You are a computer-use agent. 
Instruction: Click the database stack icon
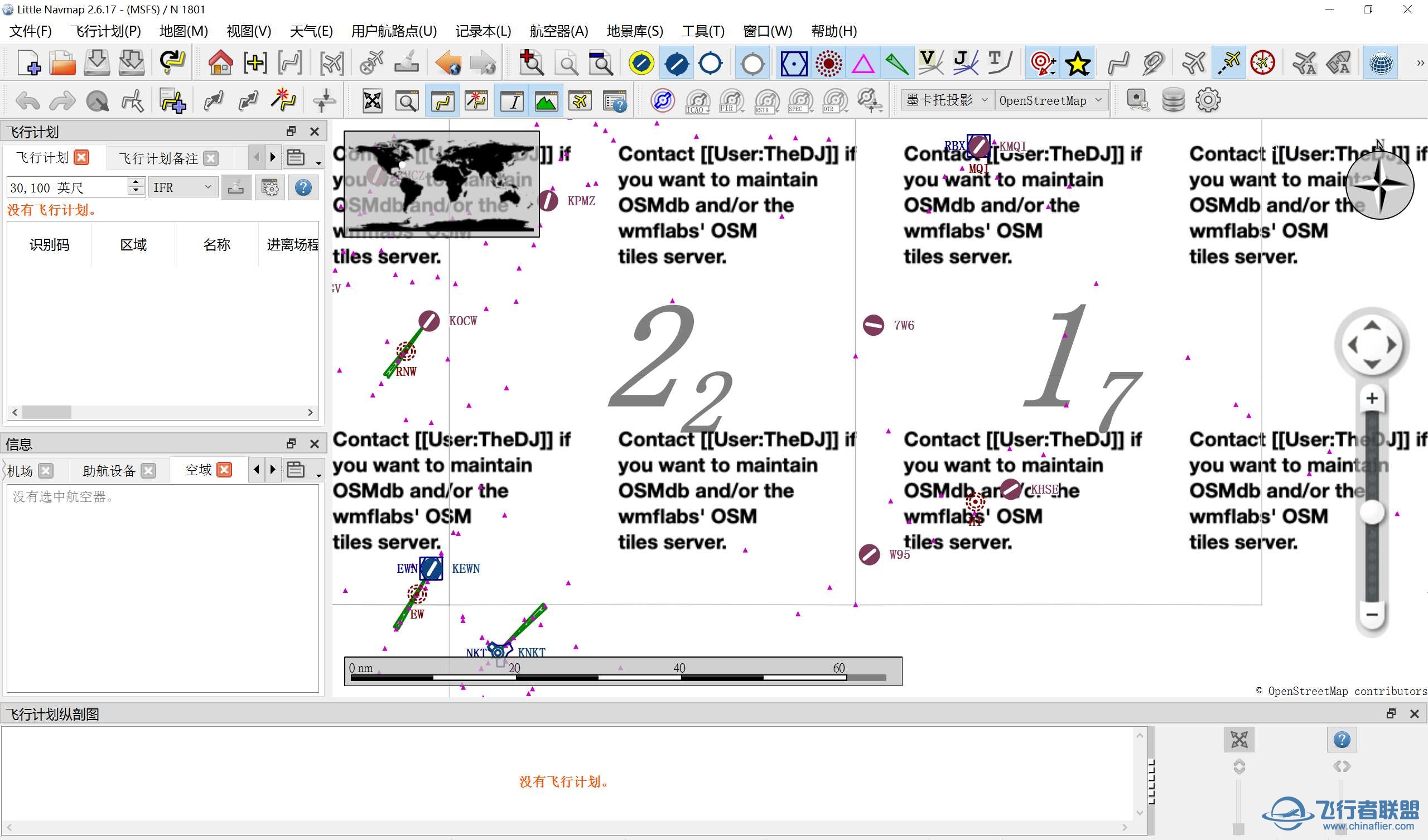click(1173, 100)
